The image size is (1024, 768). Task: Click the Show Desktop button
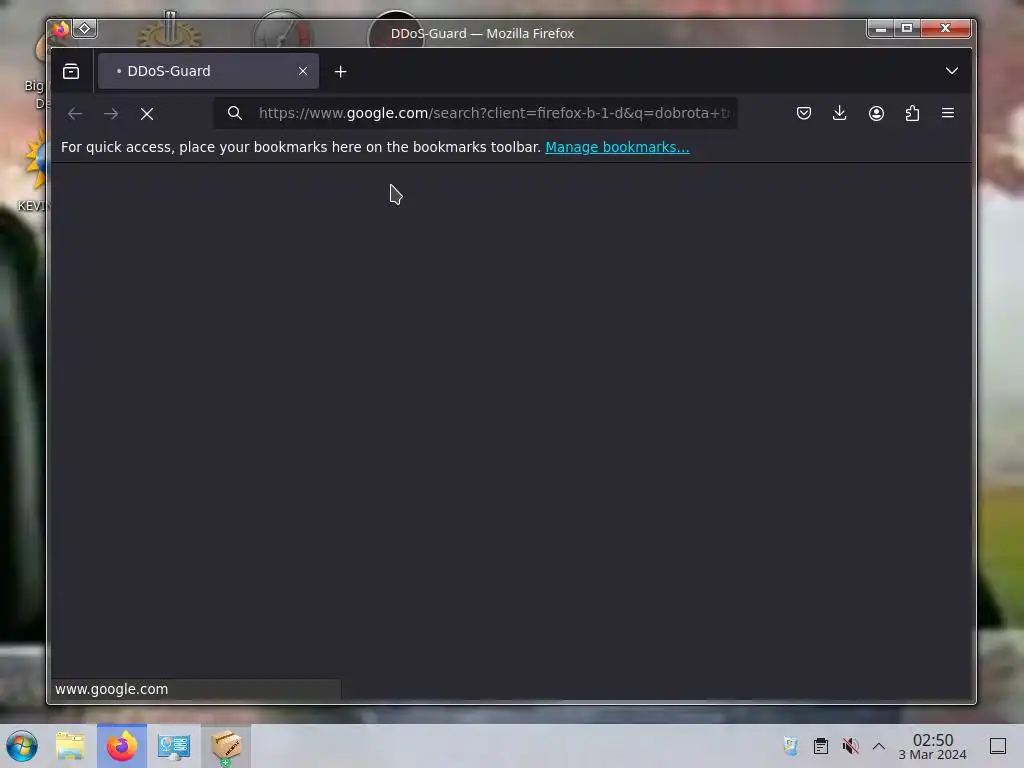998,746
